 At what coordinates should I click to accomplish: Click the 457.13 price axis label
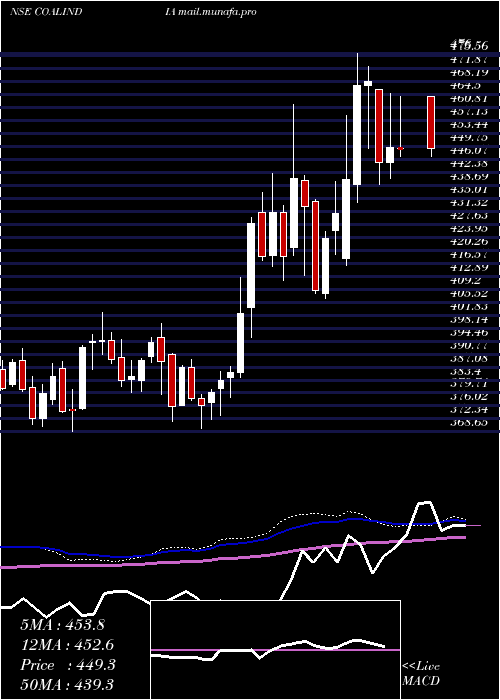(469, 113)
